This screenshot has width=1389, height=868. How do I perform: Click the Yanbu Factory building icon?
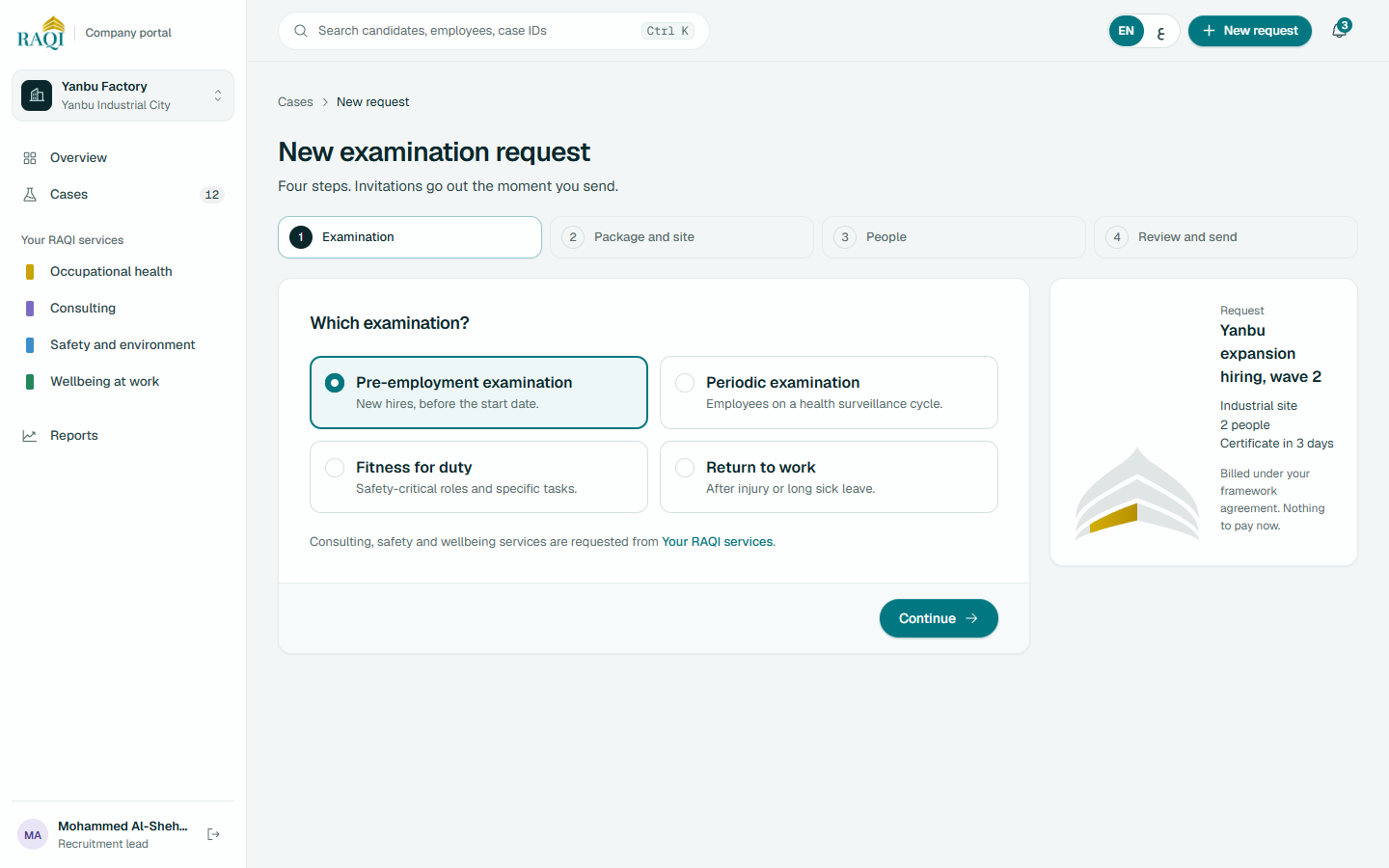coord(37,95)
